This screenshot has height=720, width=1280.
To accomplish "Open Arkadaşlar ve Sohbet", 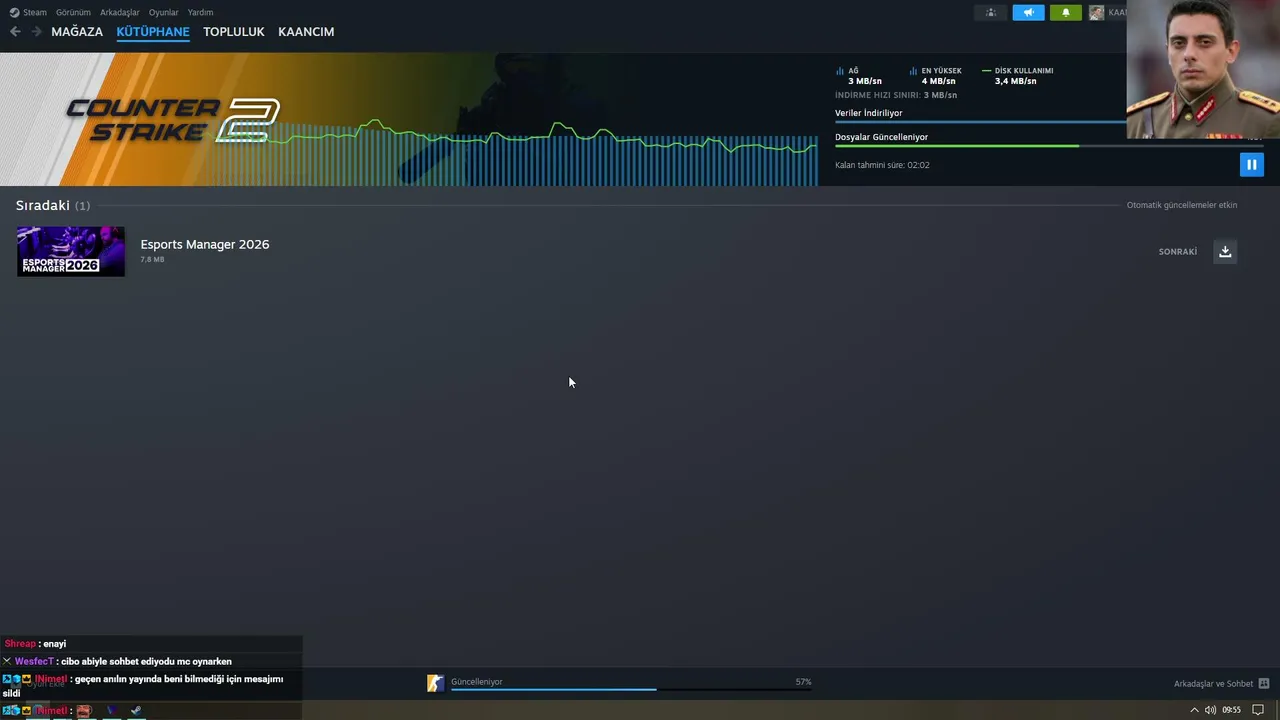I will point(1213,684).
